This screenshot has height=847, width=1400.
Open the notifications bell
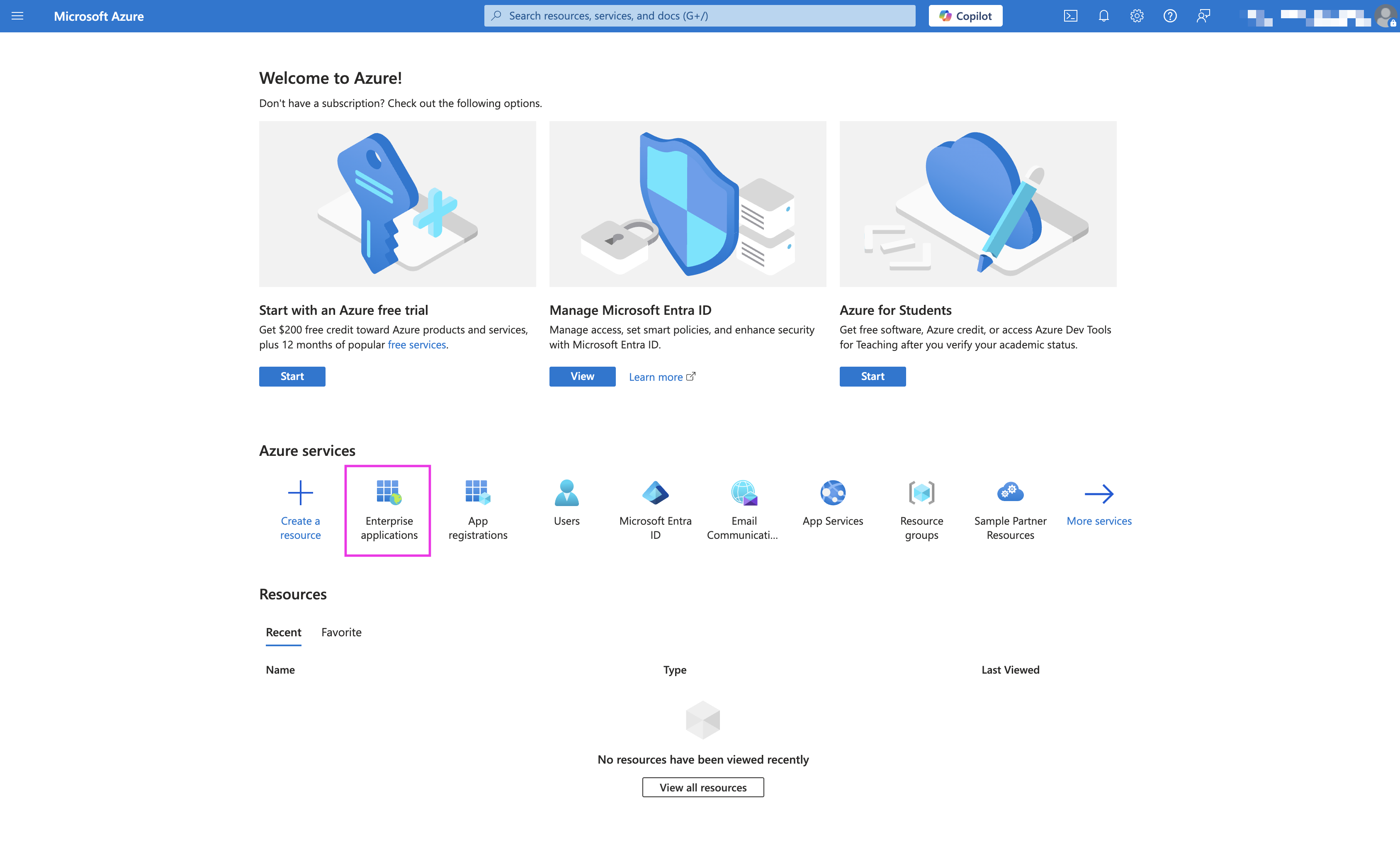tap(1103, 16)
